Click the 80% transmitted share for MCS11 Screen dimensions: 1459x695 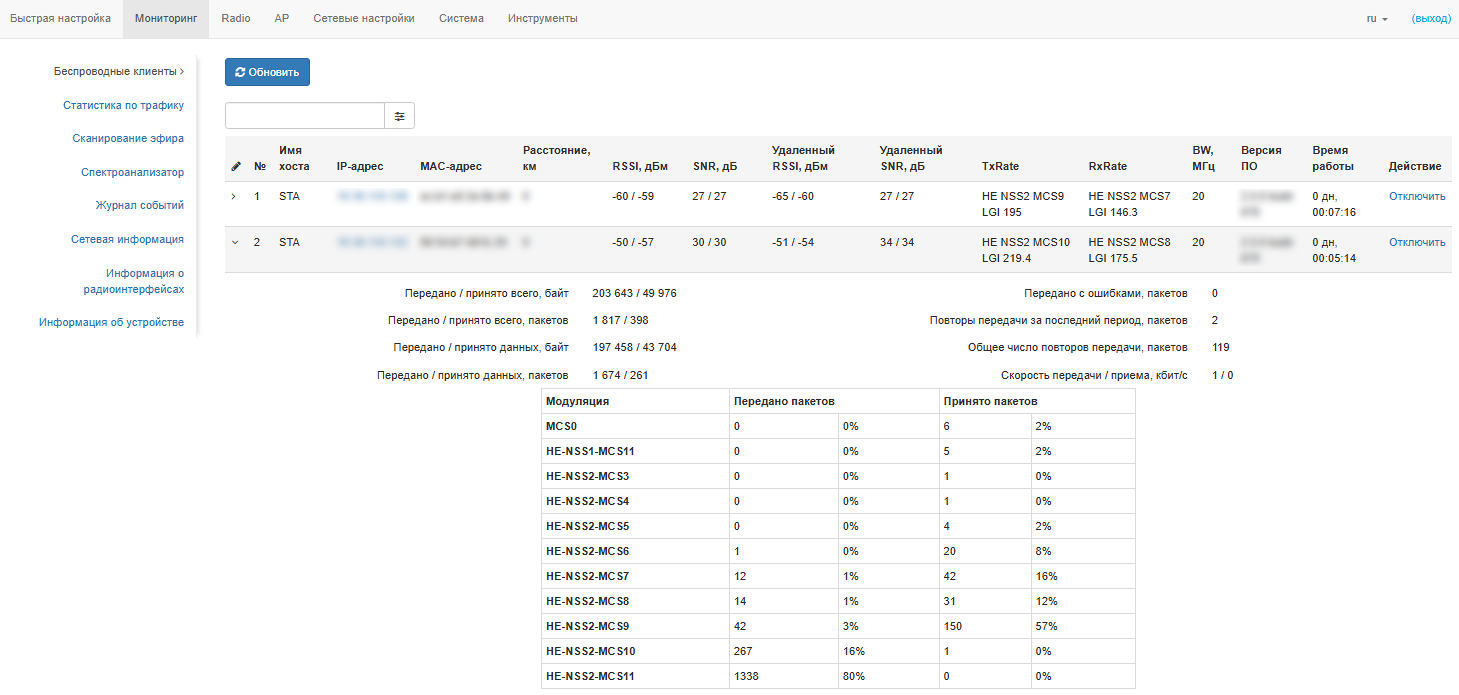[x=854, y=676]
